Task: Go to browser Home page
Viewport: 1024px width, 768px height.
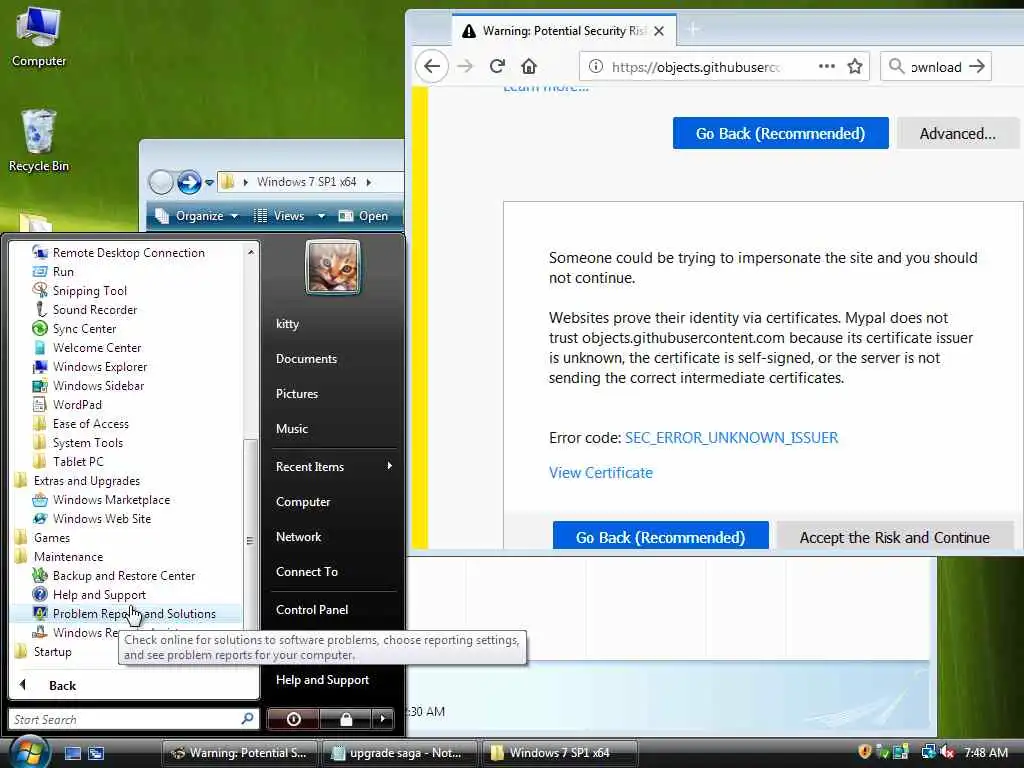Action: pos(529,66)
